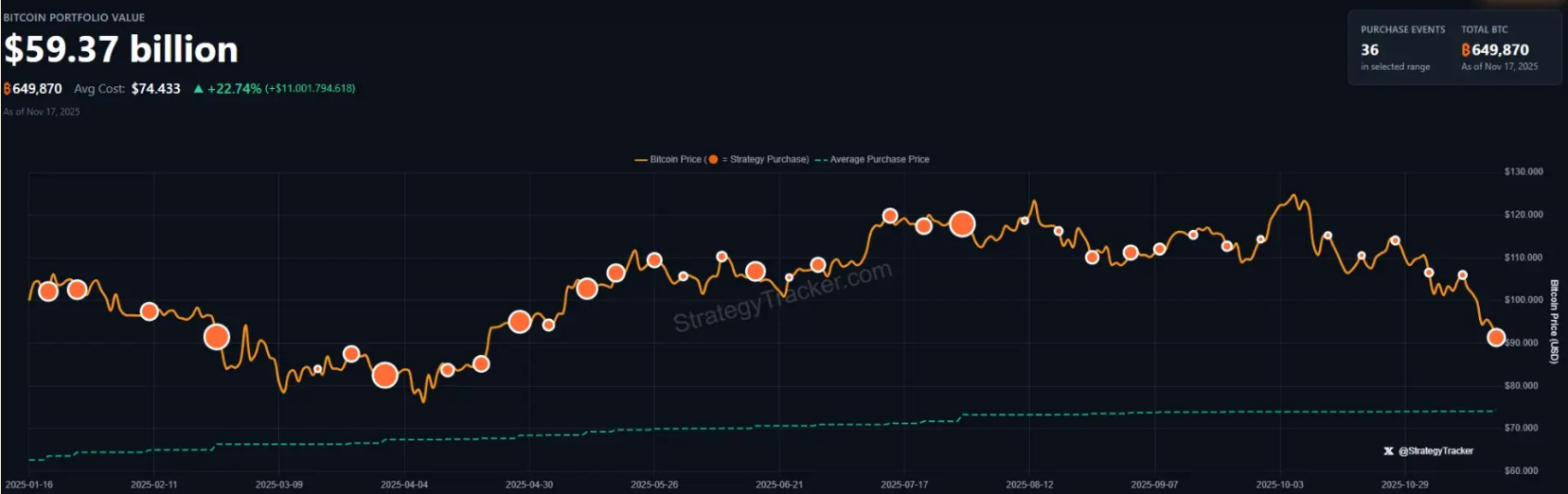Click the green up-triangle before +22.74%
The width and height of the screenshot is (1568, 494).
pos(198,89)
